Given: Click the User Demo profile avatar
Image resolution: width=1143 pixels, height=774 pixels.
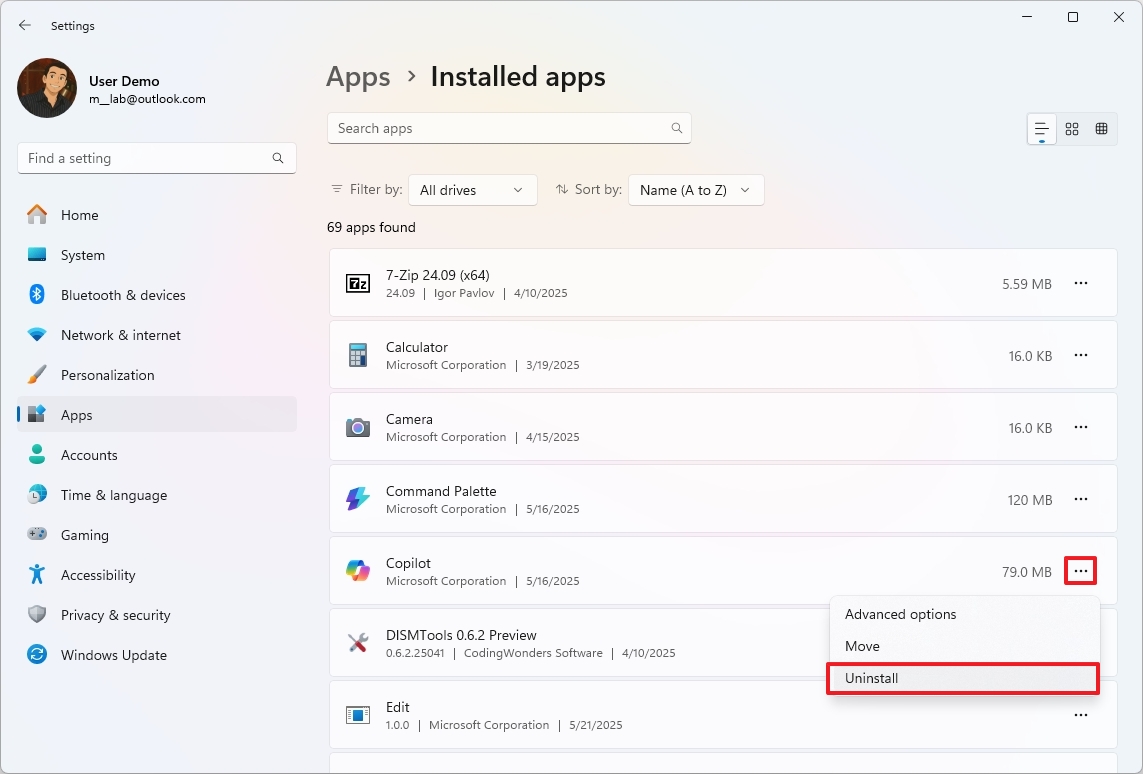Looking at the screenshot, I should click(46, 88).
